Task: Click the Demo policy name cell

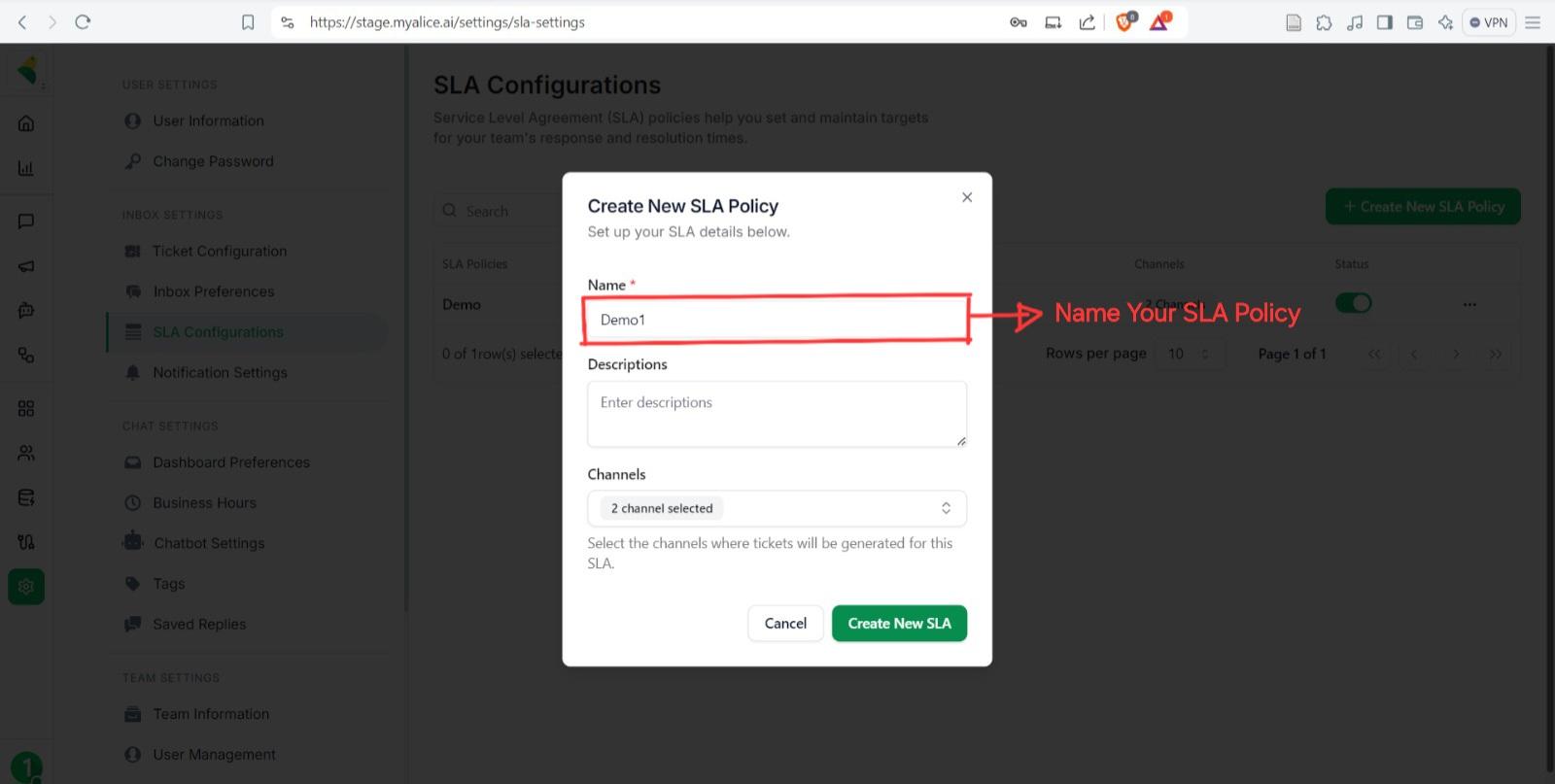Action: click(462, 305)
